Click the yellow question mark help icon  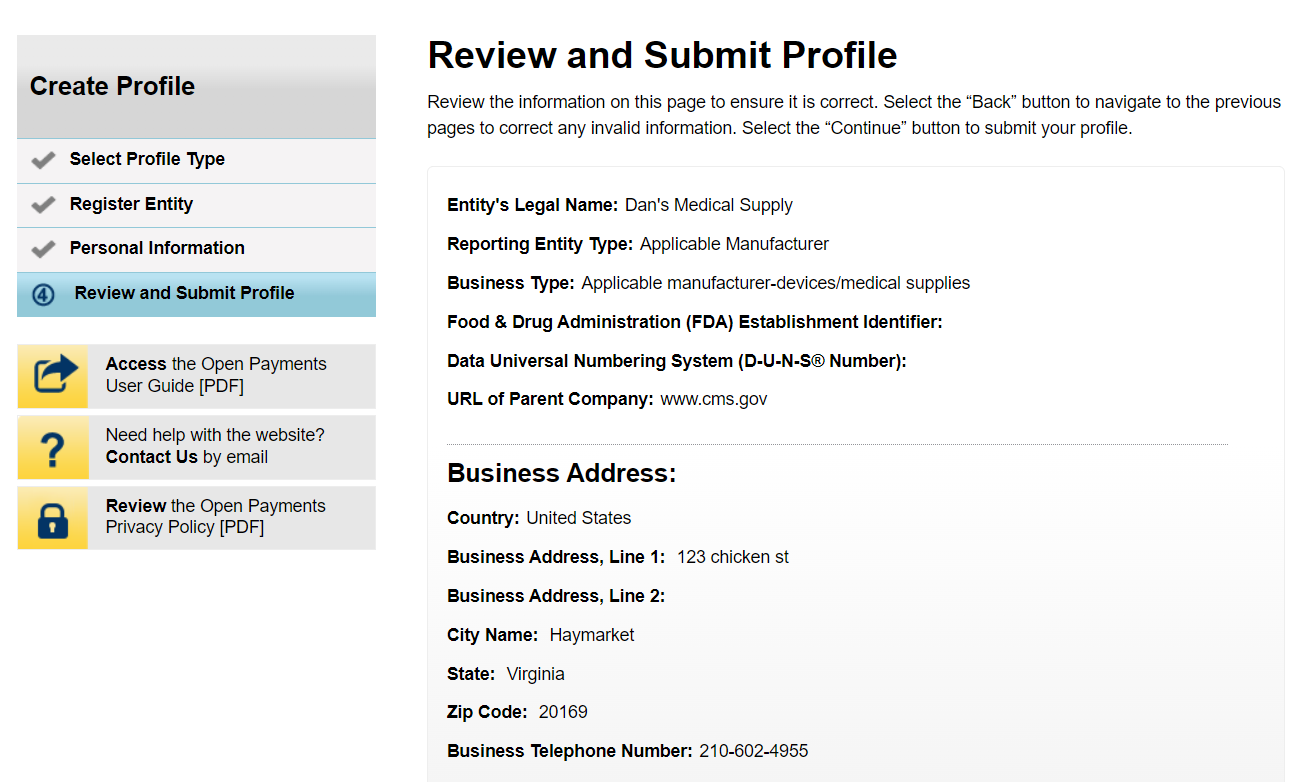point(53,447)
